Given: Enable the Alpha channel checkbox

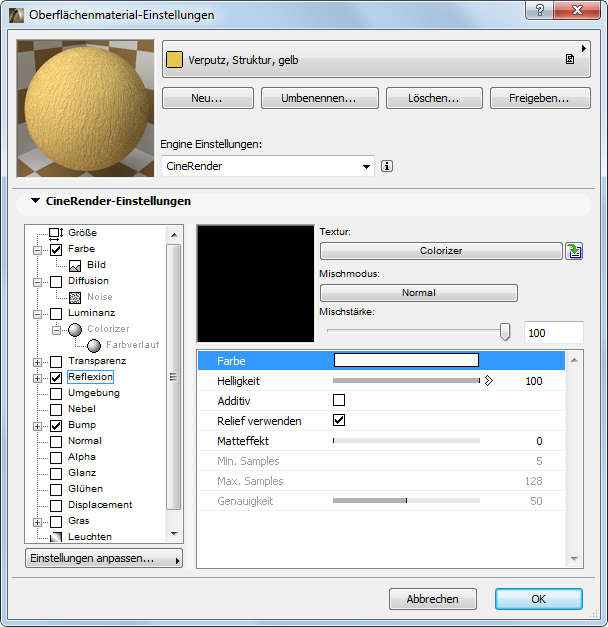Looking at the screenshot, I should pos(56,458).
